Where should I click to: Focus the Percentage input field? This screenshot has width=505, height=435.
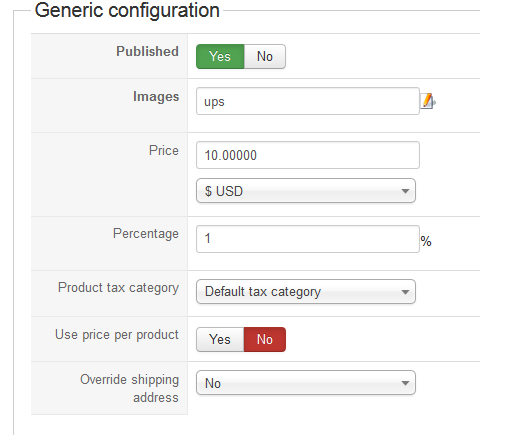click(x=308, y=239)
